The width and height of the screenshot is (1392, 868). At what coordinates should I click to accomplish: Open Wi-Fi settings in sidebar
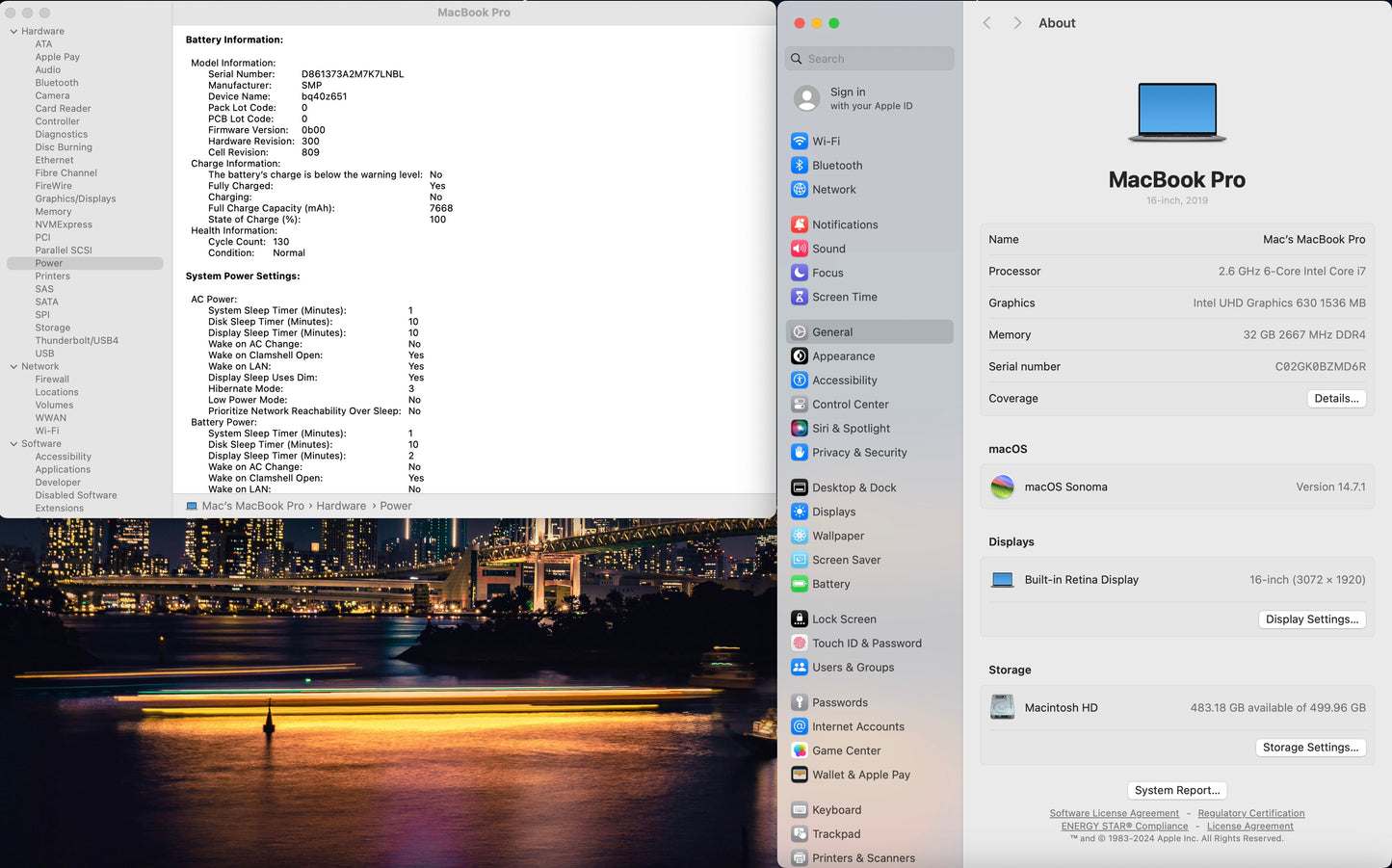[826, 142]
